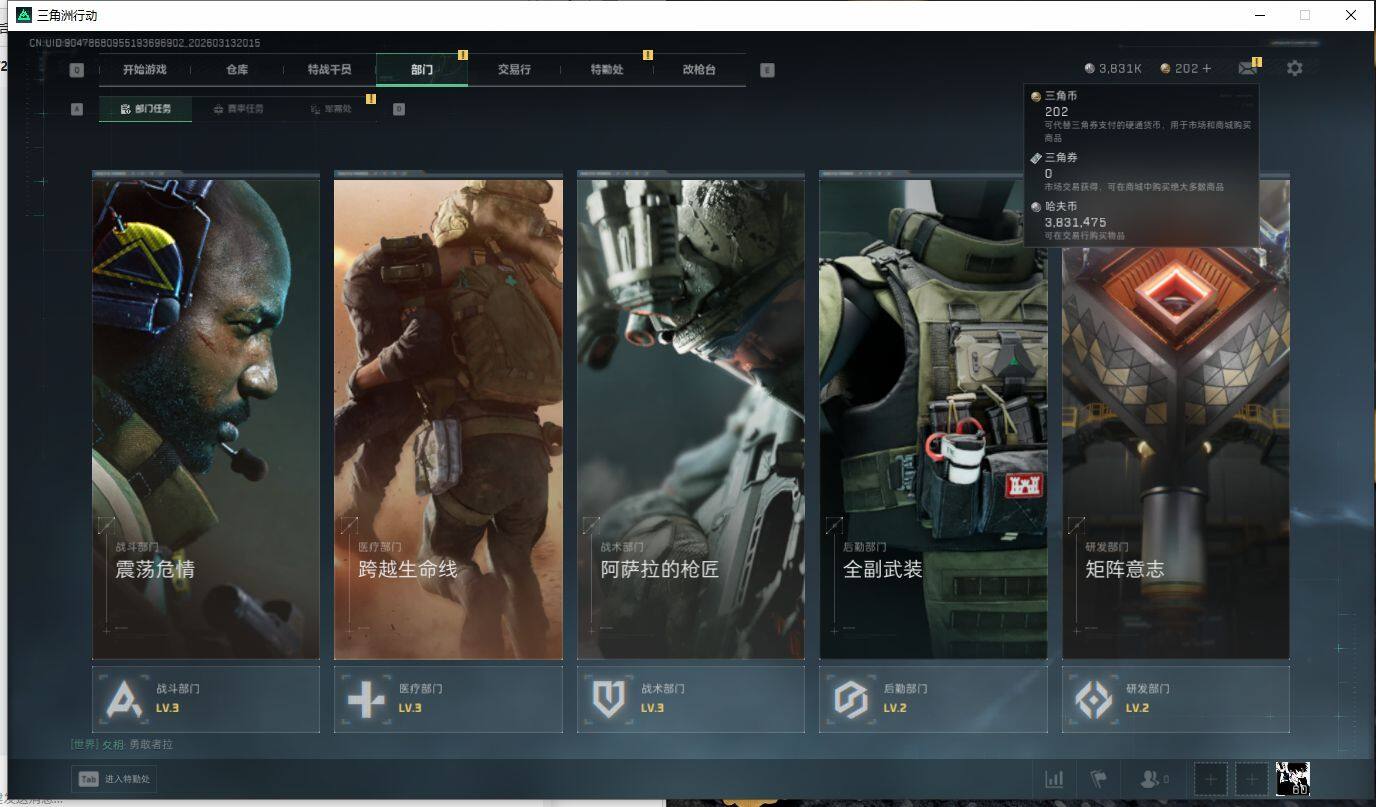Switch to the 特战干员 tab
The image size is (1376, 807).
pos(330,70)
